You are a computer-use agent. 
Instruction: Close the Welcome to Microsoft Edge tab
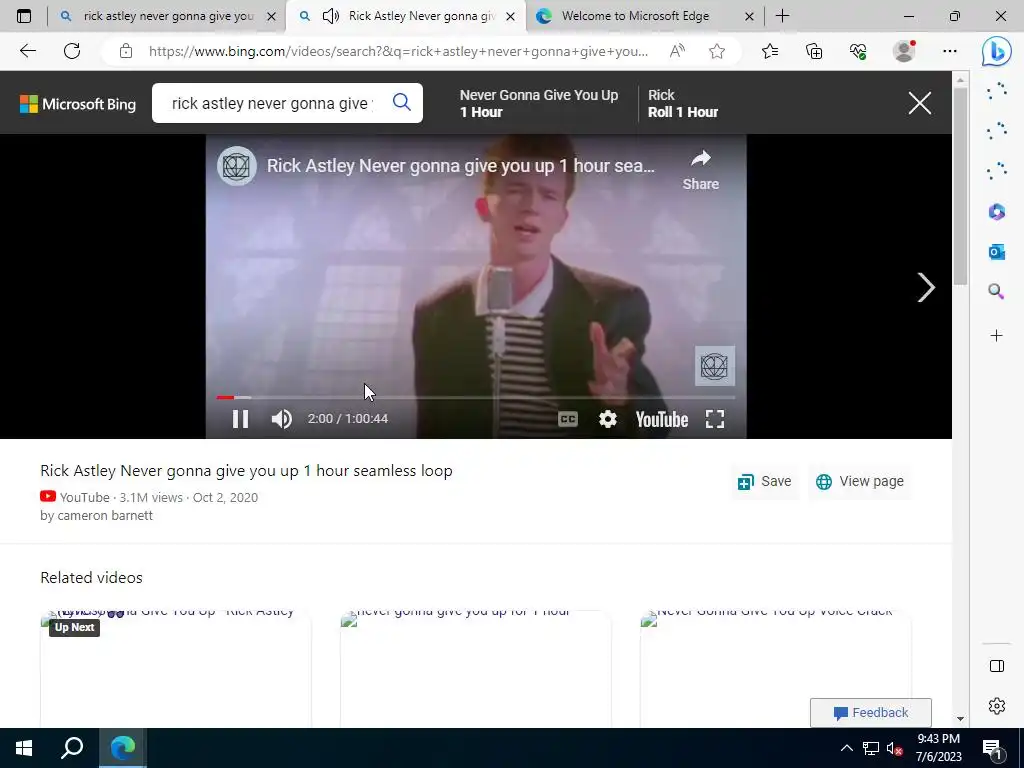coord(750,16)
